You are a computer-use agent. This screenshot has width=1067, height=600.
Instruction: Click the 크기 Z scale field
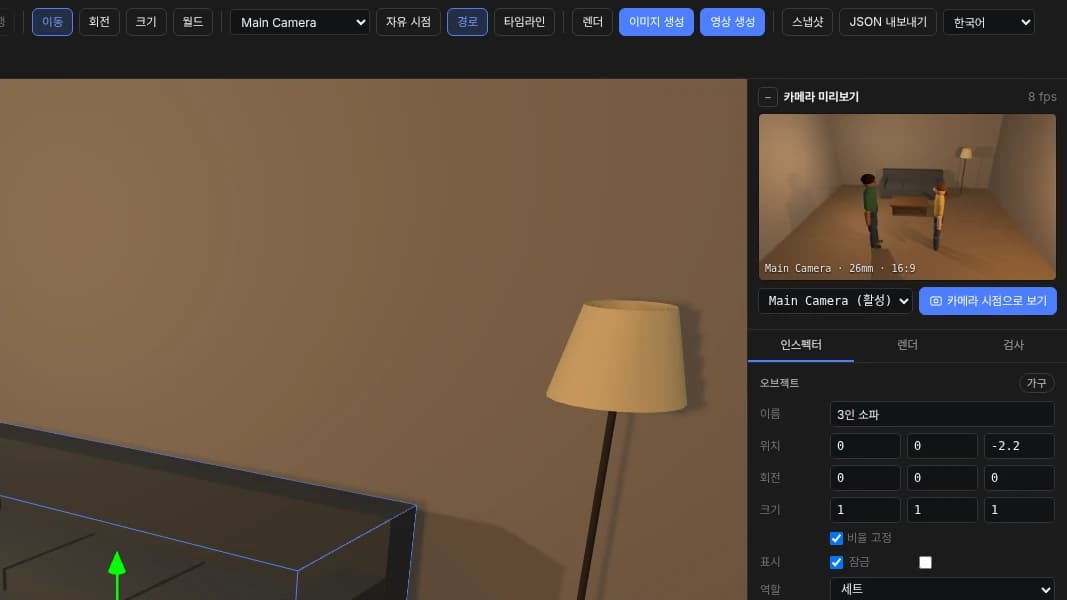click(x=1019, y=510)
